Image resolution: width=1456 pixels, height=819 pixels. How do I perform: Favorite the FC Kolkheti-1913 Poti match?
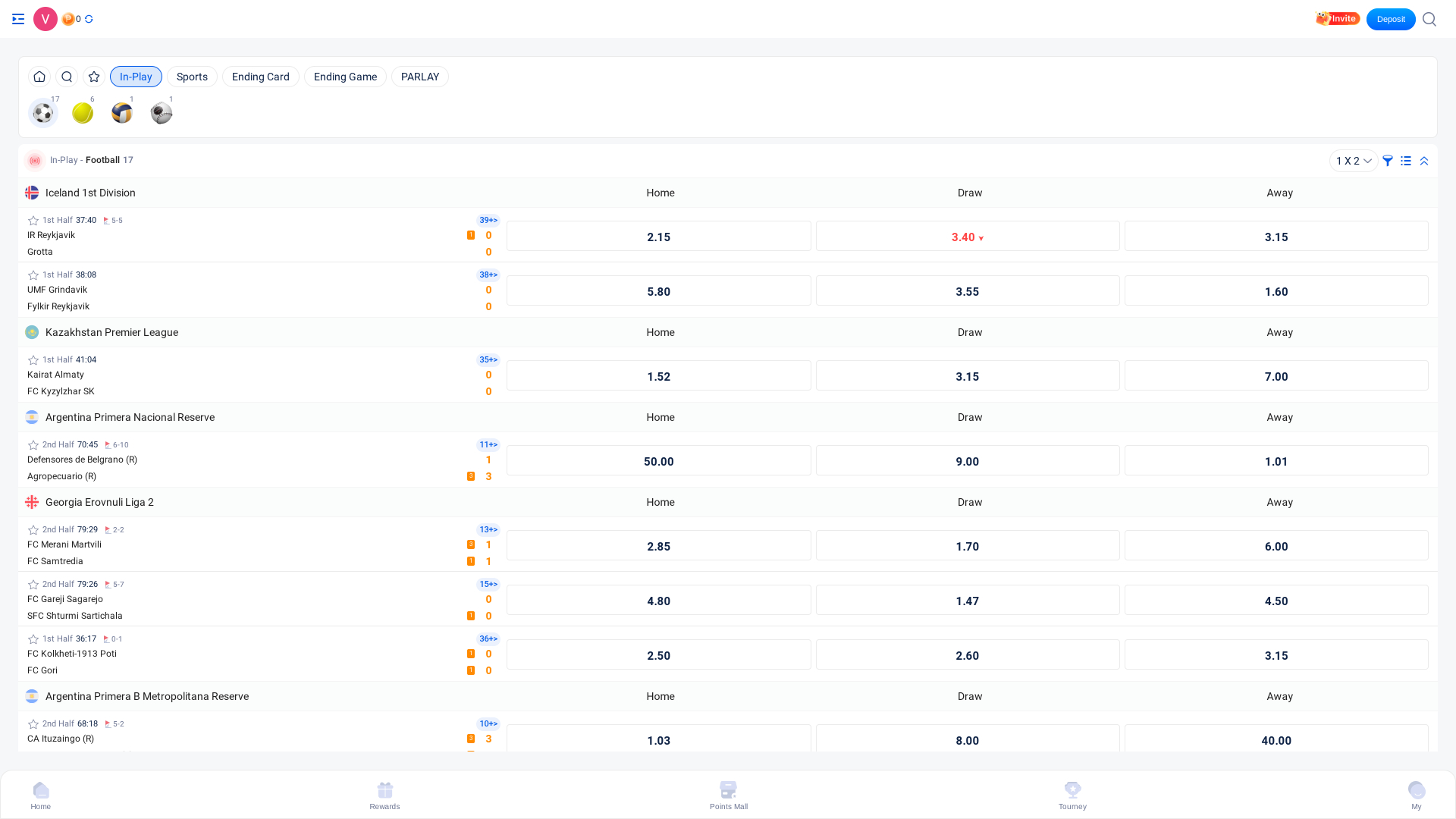[33, 639]
